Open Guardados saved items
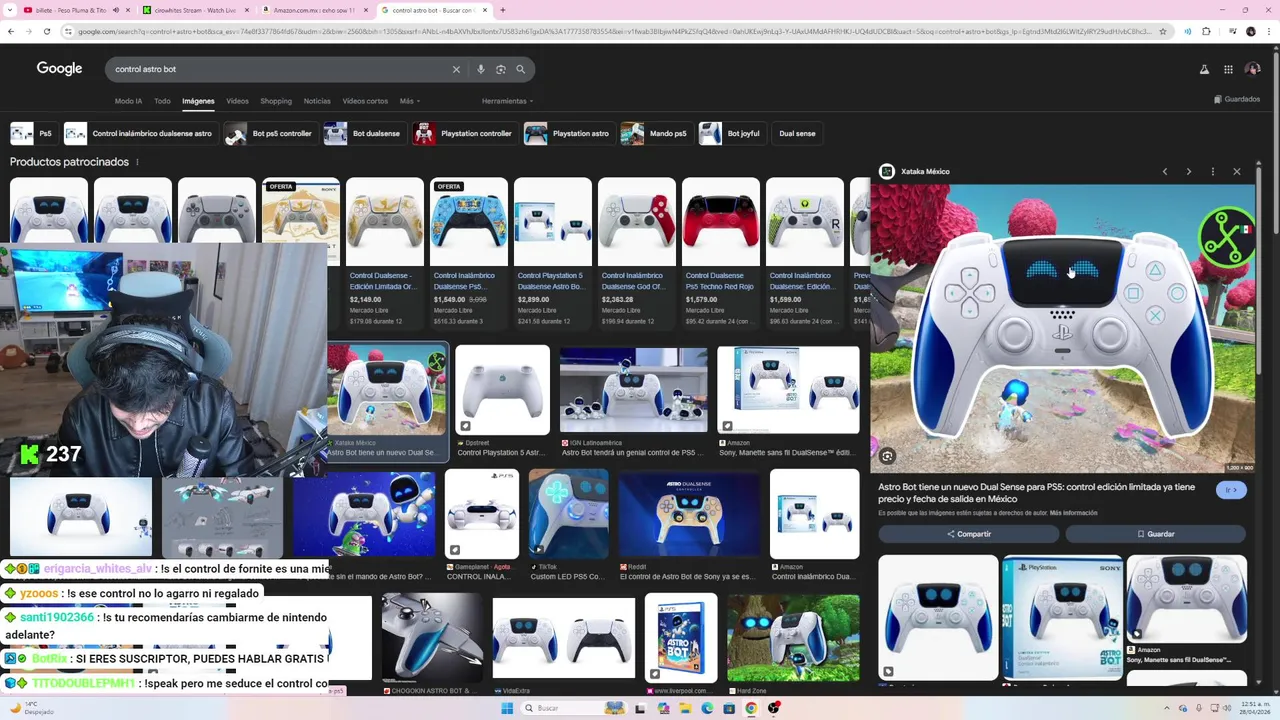The height and width of the screenshot is (720, 1280). tap(1237, 99)
